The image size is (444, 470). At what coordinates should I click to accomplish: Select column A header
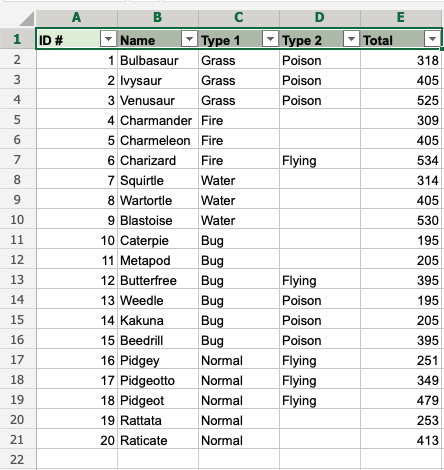click(77, 18)
